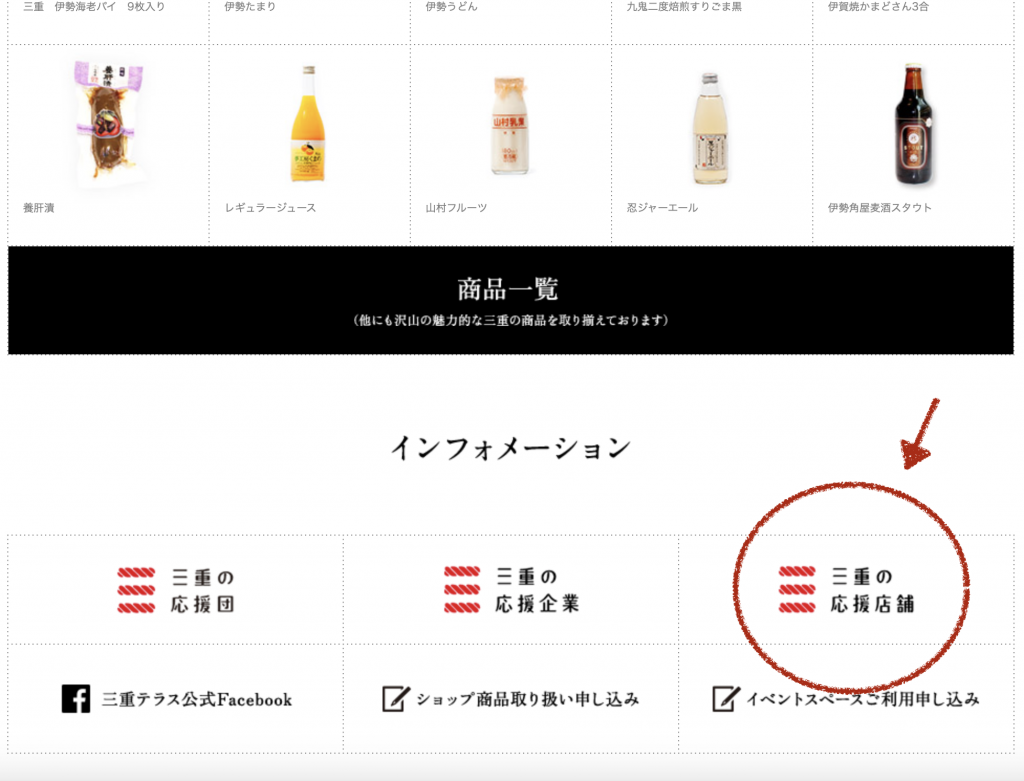Screen dimensions: 1024x781
Task: Click the 三重の応援店舗 text
Action: [x=872, y=590]
